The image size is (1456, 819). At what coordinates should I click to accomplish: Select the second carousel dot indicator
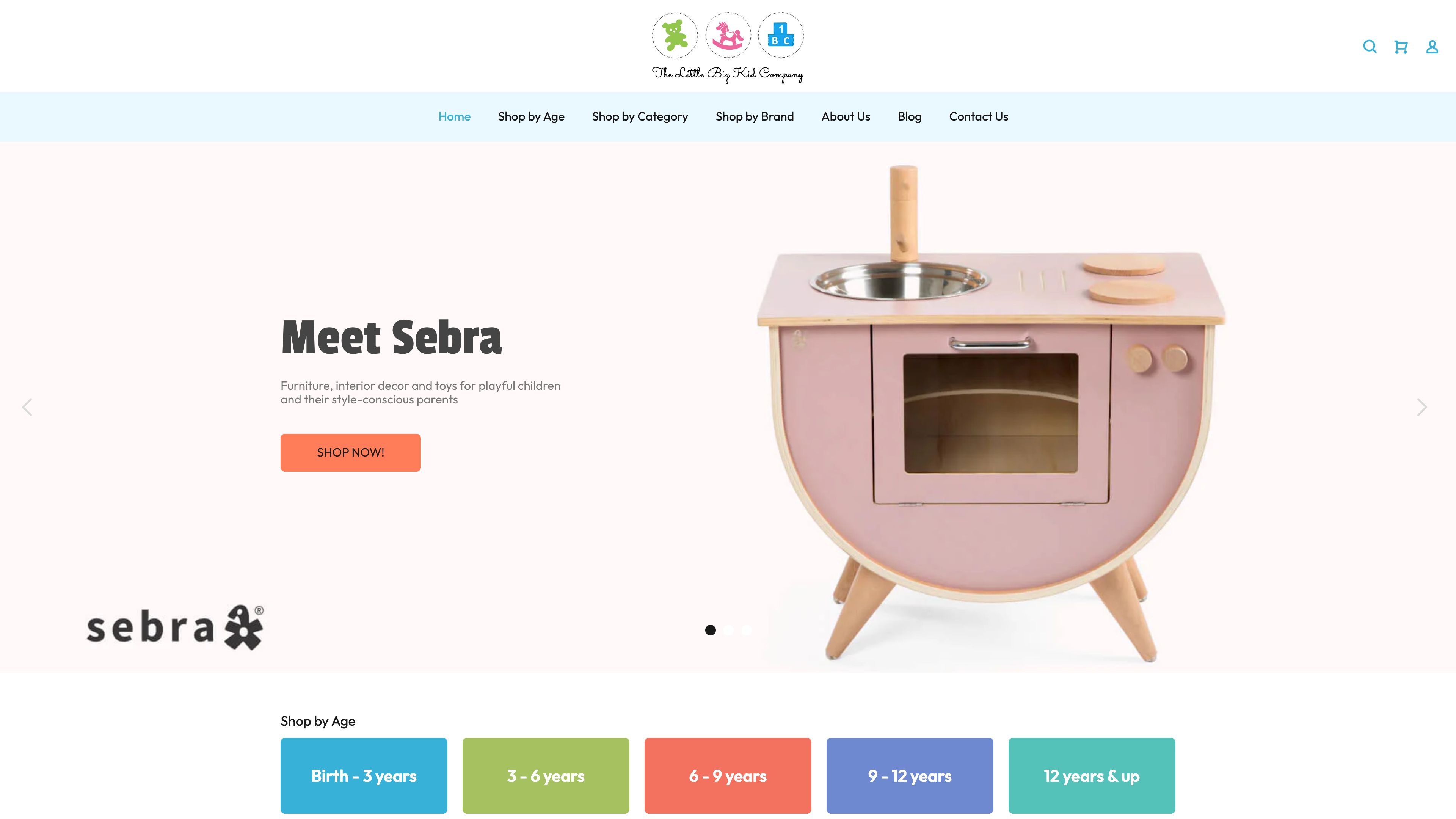(728, 630)
